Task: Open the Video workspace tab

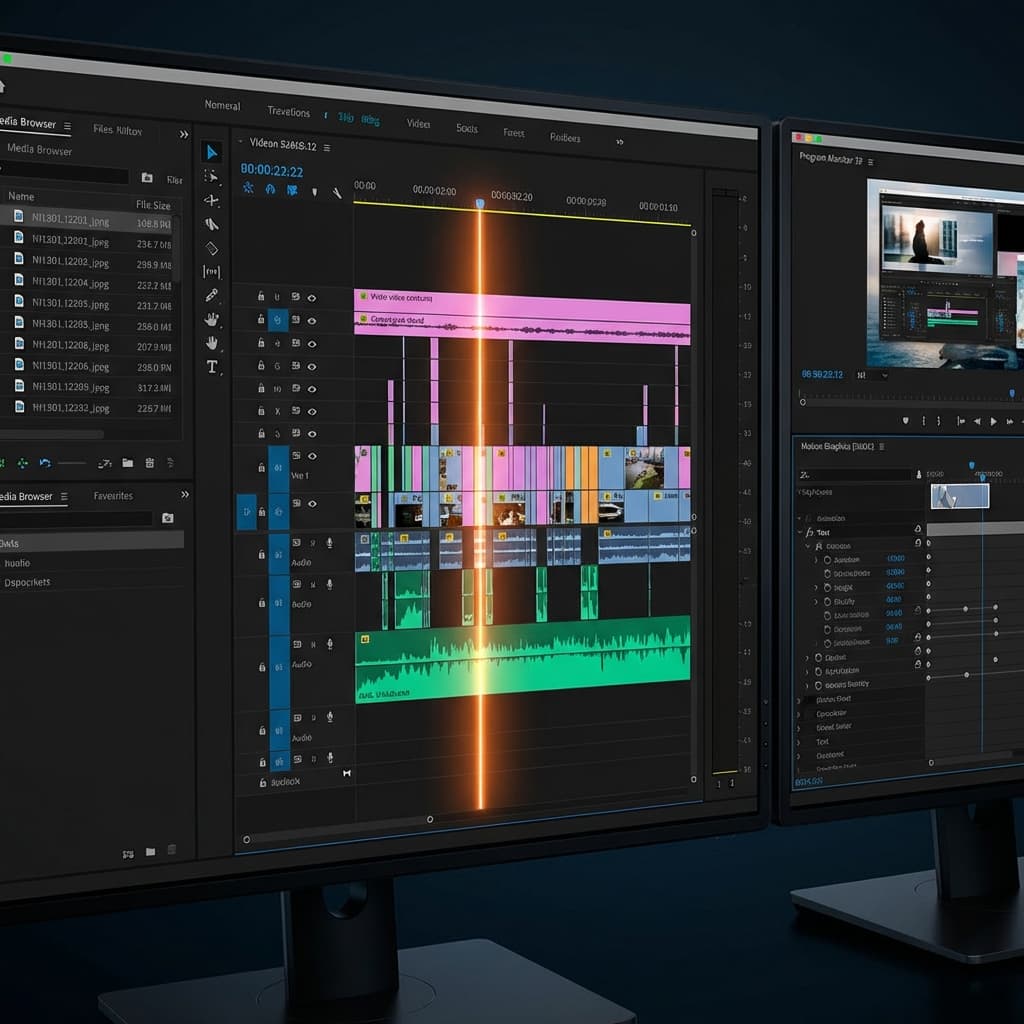Action: click(418, 124)
